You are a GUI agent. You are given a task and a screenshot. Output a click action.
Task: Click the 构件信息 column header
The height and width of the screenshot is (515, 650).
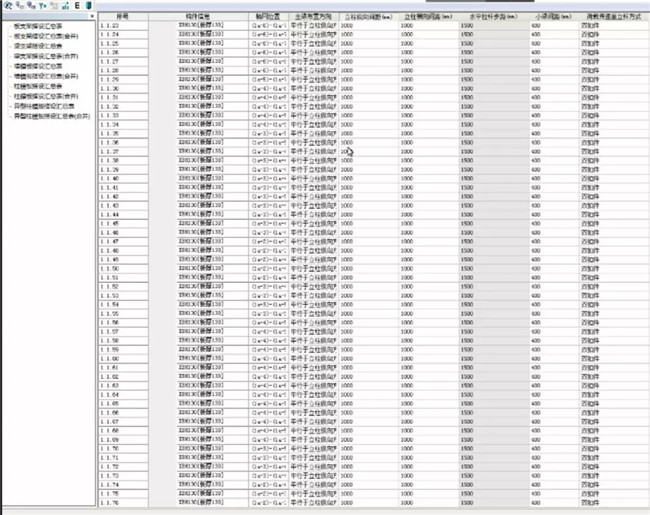[198, 17]
